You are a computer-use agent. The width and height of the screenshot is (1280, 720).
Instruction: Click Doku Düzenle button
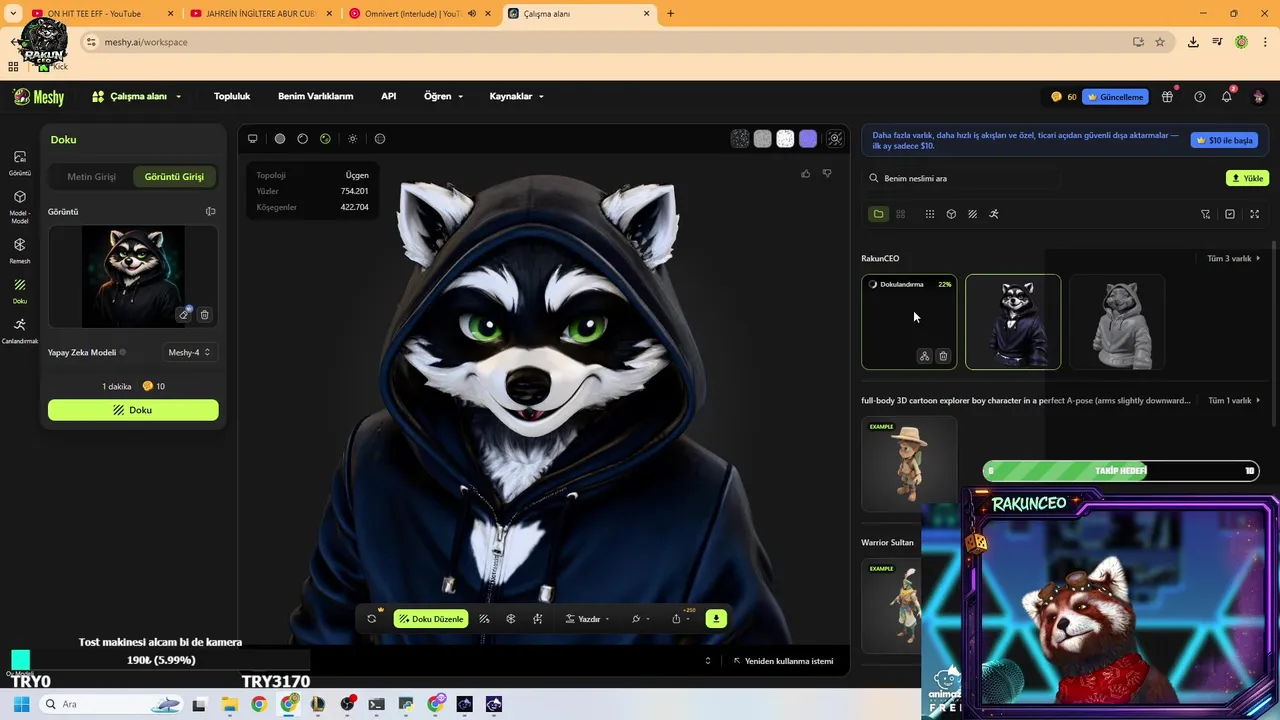(x=431, y=619)
